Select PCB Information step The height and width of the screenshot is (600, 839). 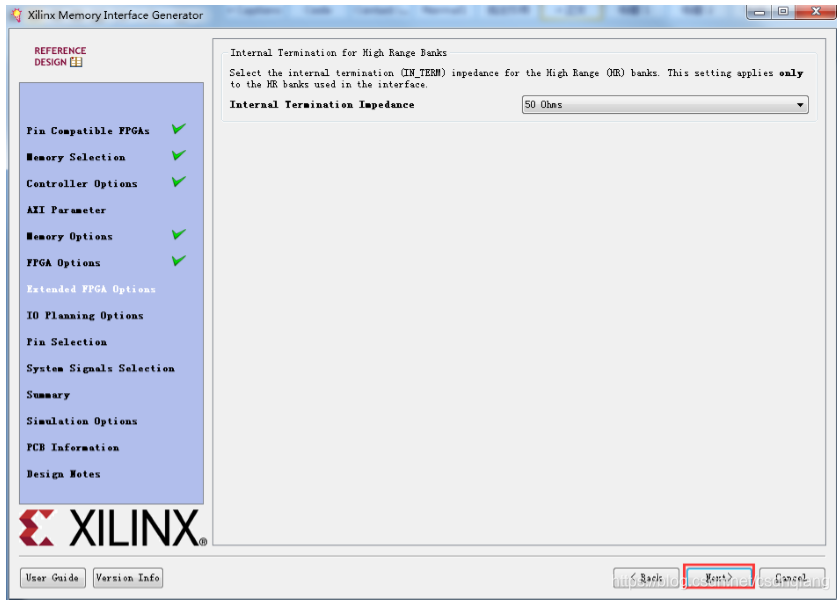pyautogui.click(x=73, y=447)
